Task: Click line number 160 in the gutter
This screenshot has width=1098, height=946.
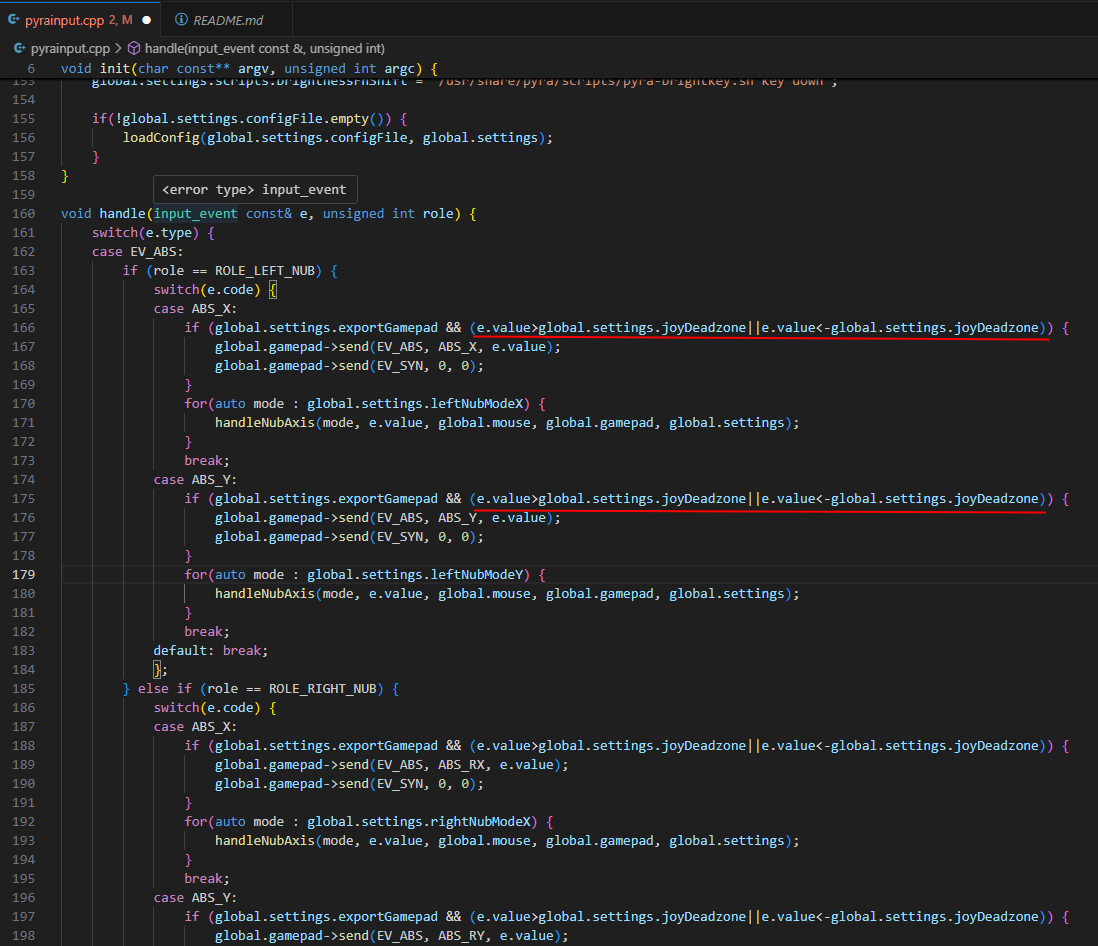Action: tap(23, 213)
